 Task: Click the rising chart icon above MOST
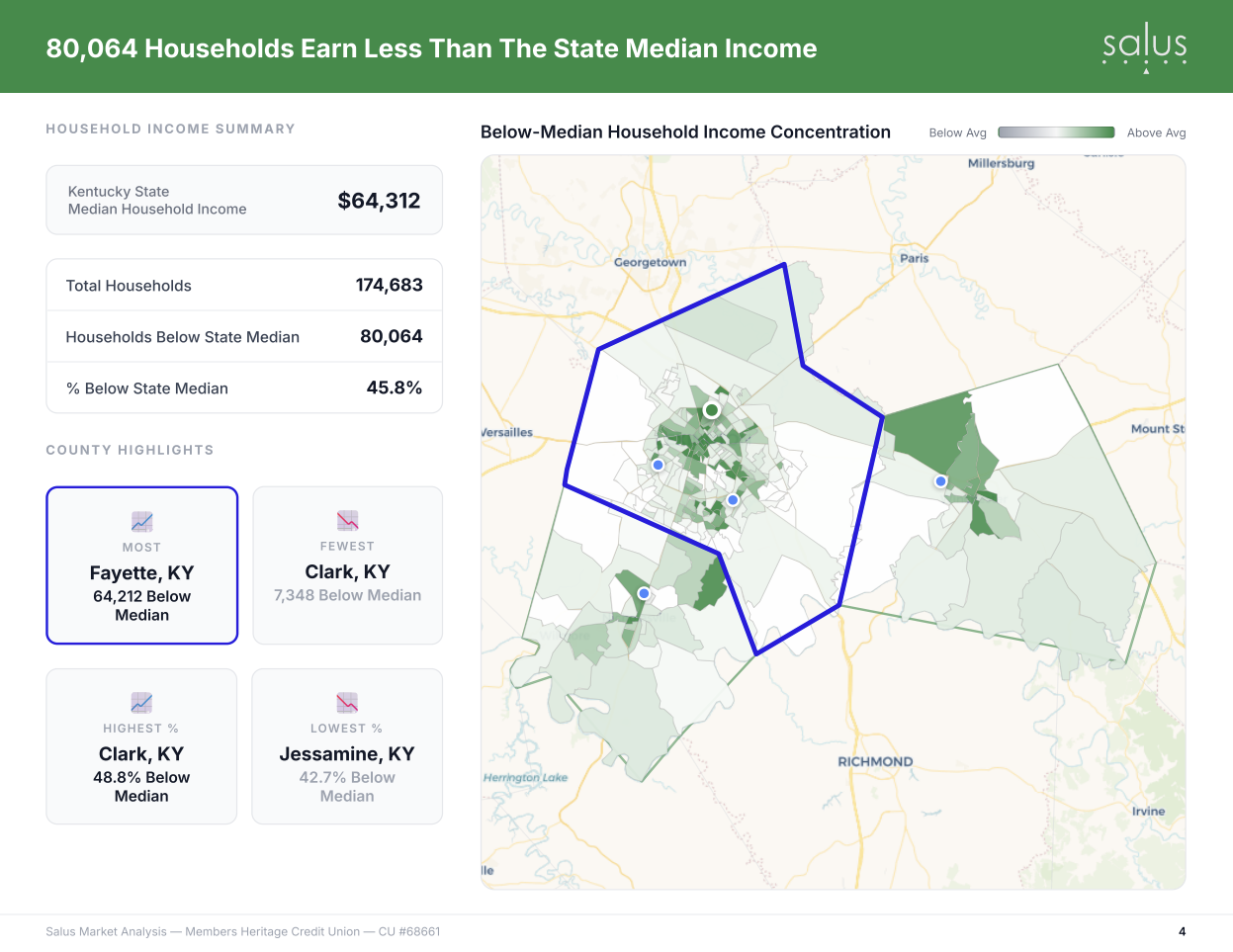[x=142, y=521]
